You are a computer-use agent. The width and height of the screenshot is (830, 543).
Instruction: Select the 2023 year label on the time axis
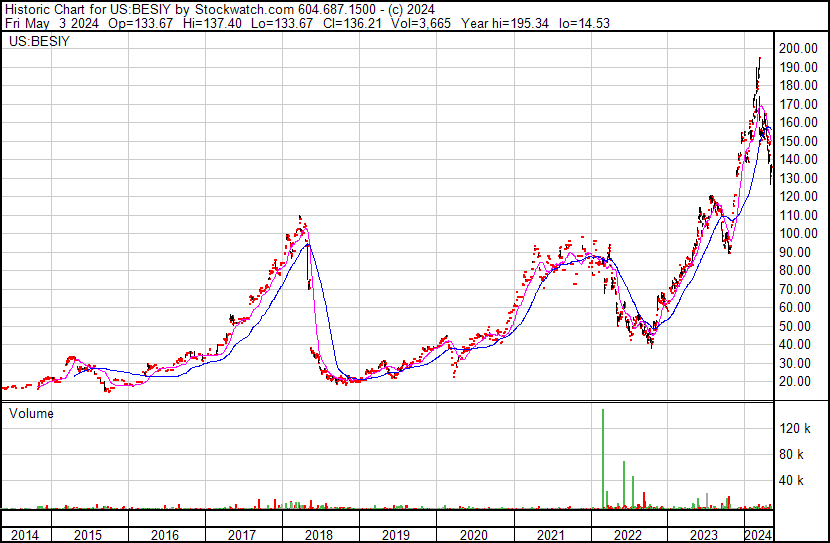point(705,535)
